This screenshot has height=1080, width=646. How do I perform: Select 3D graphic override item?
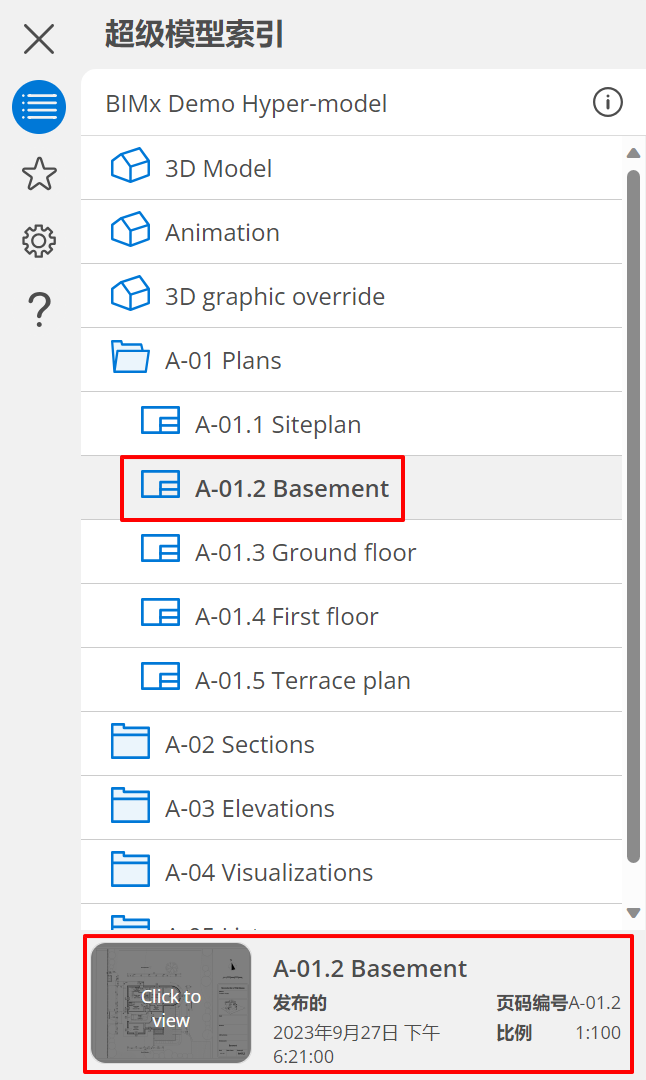[x=274, y=296]
